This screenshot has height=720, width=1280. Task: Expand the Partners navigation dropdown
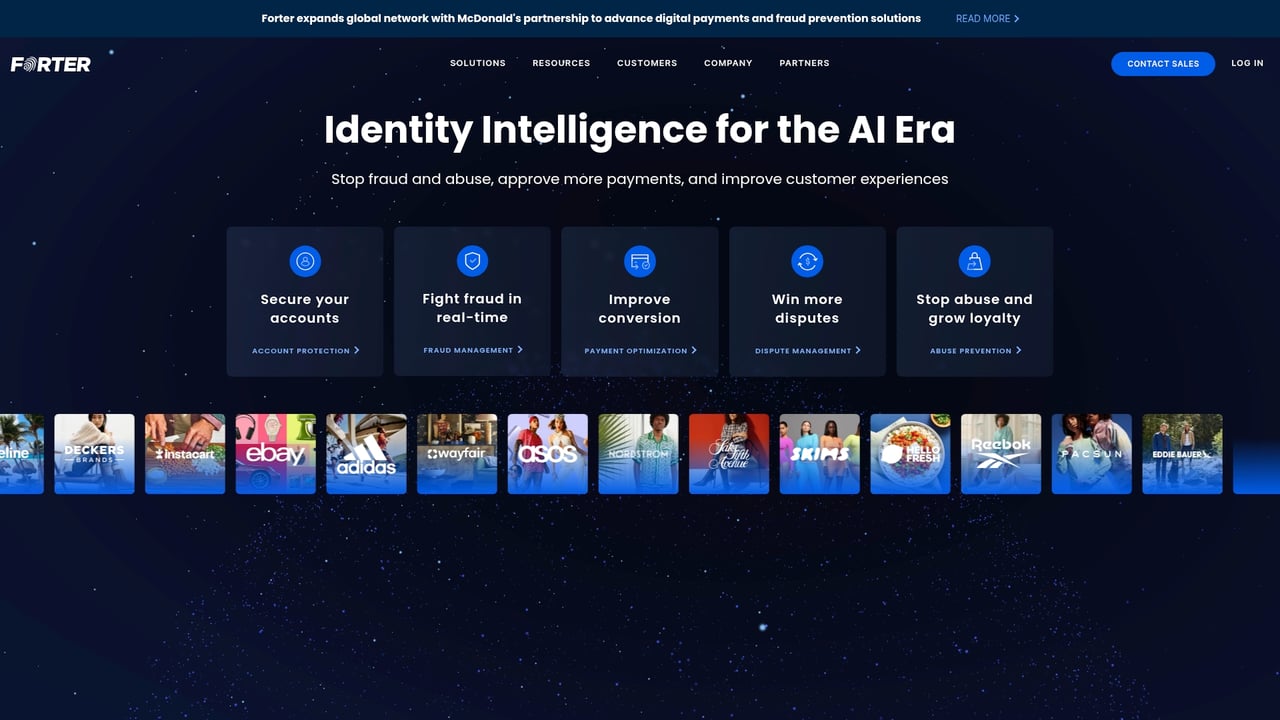tap(804, 63)
